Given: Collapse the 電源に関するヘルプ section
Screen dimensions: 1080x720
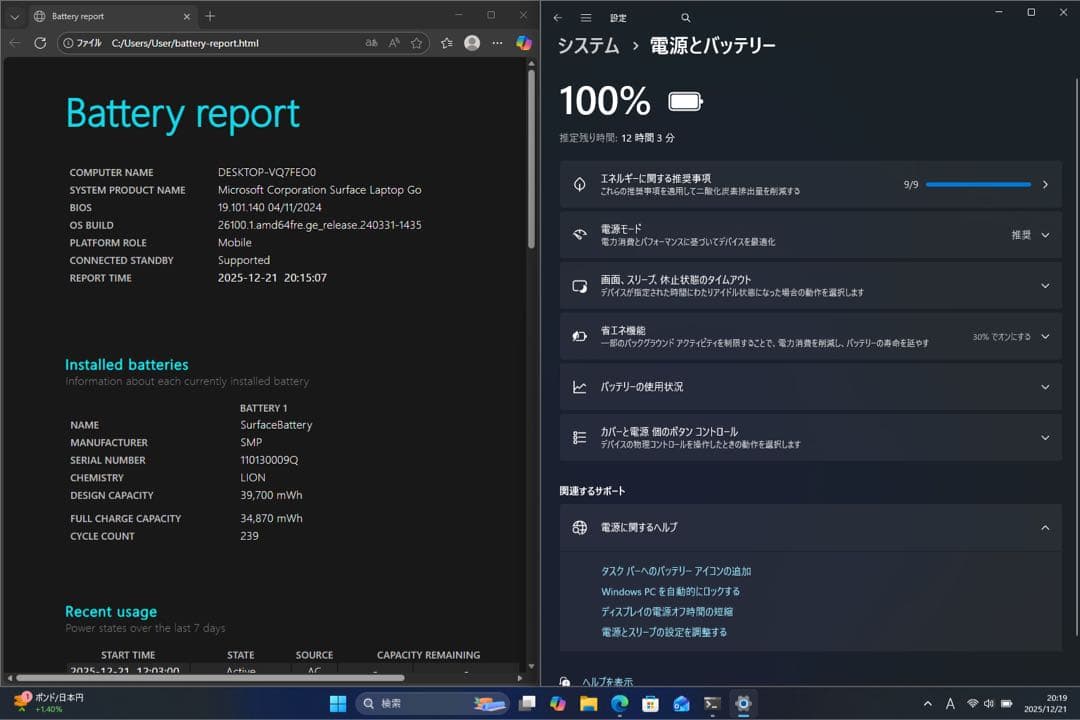Looking at the screenshot, I should [1045, 527].
